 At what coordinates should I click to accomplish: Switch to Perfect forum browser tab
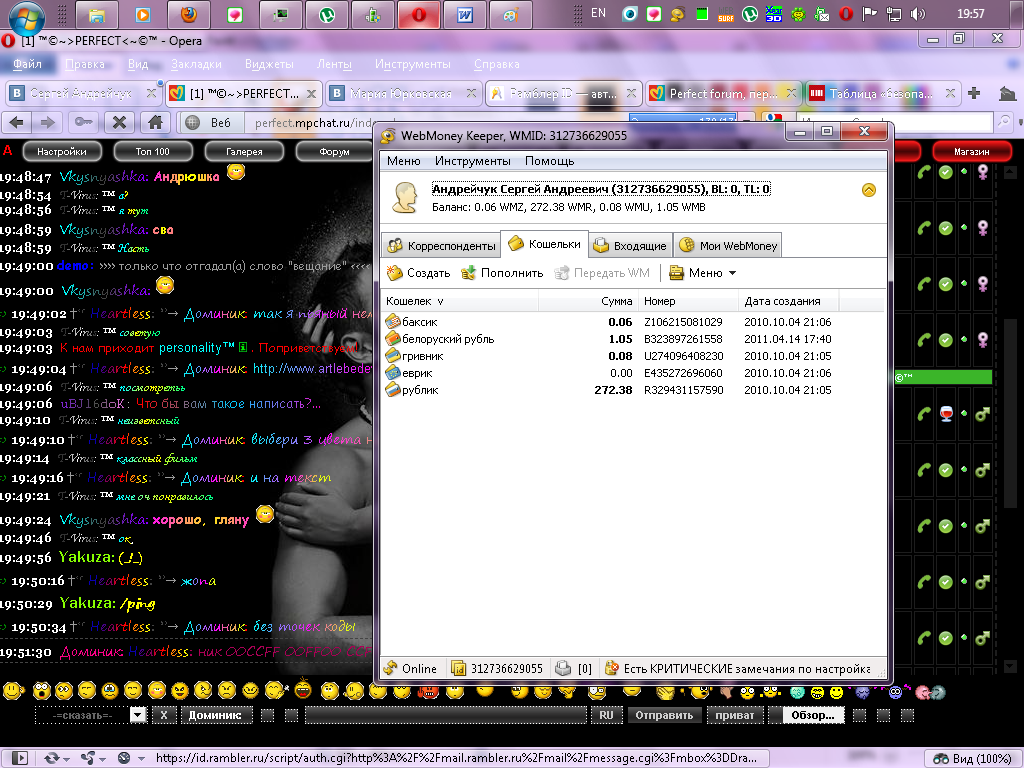tap(723, 93)
